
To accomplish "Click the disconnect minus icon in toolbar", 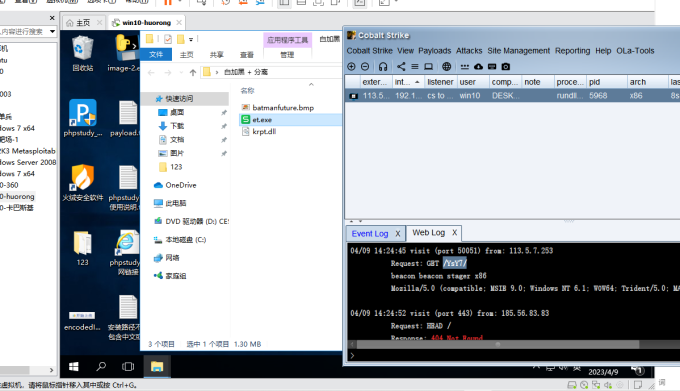I will tap(365, 67).
